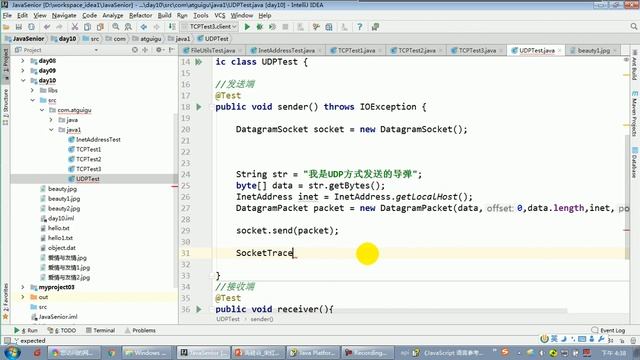Viewport: 640px width, 360px height.
Task: Collapse the com.atguigu package
Action: [x=42, y=110]
